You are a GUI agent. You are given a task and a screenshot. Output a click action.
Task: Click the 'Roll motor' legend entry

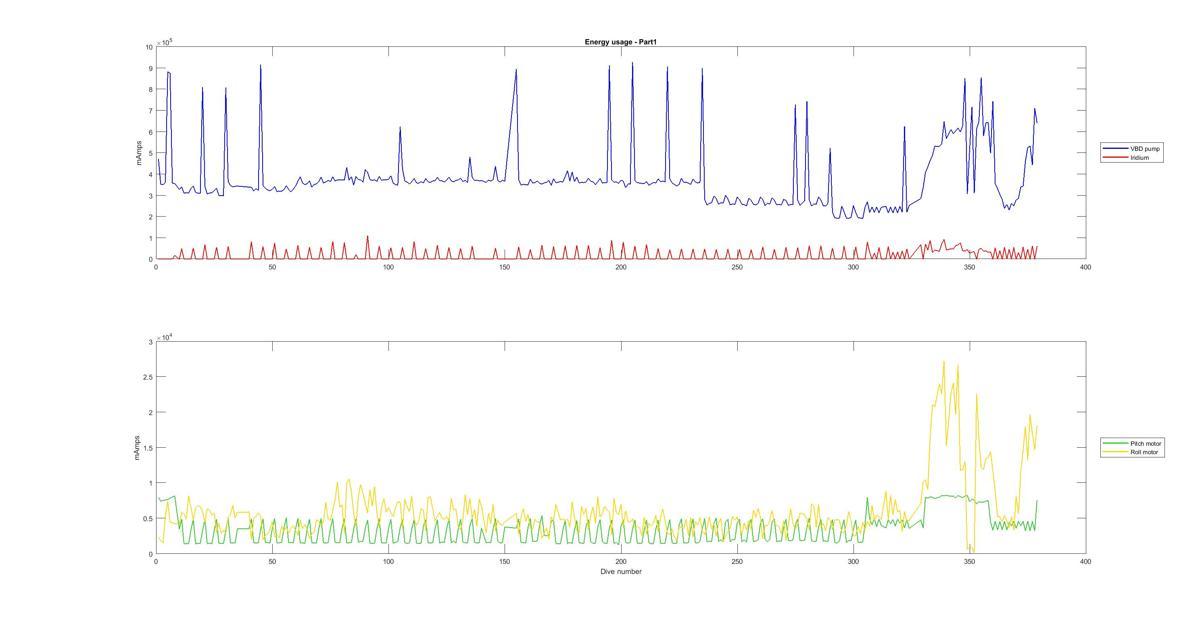1144,452
